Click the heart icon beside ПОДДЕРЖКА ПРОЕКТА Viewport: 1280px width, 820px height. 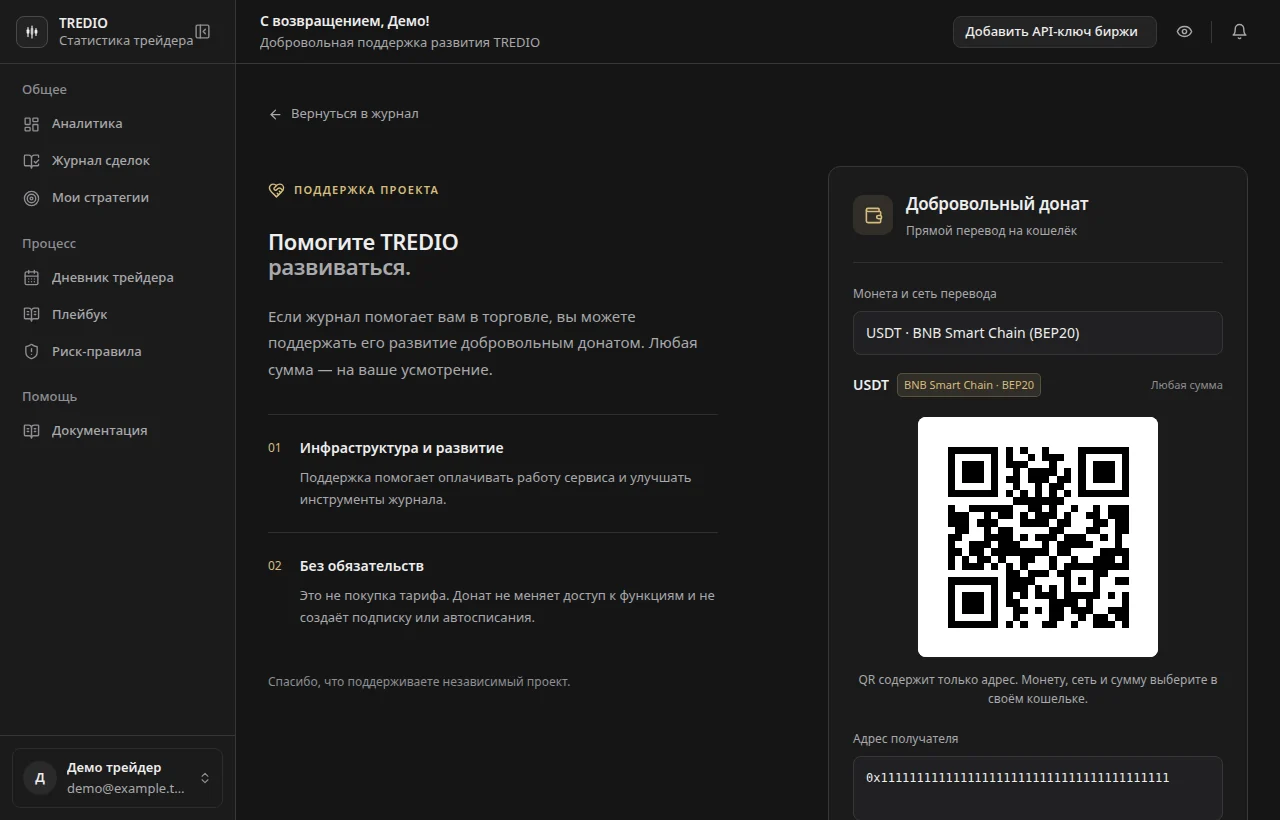276,190
